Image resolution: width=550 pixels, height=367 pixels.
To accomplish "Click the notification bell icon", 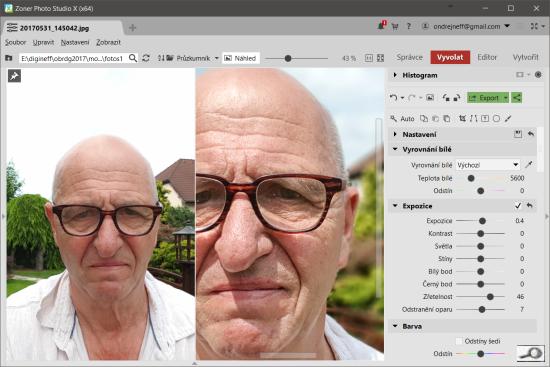I will pos(382,26).
